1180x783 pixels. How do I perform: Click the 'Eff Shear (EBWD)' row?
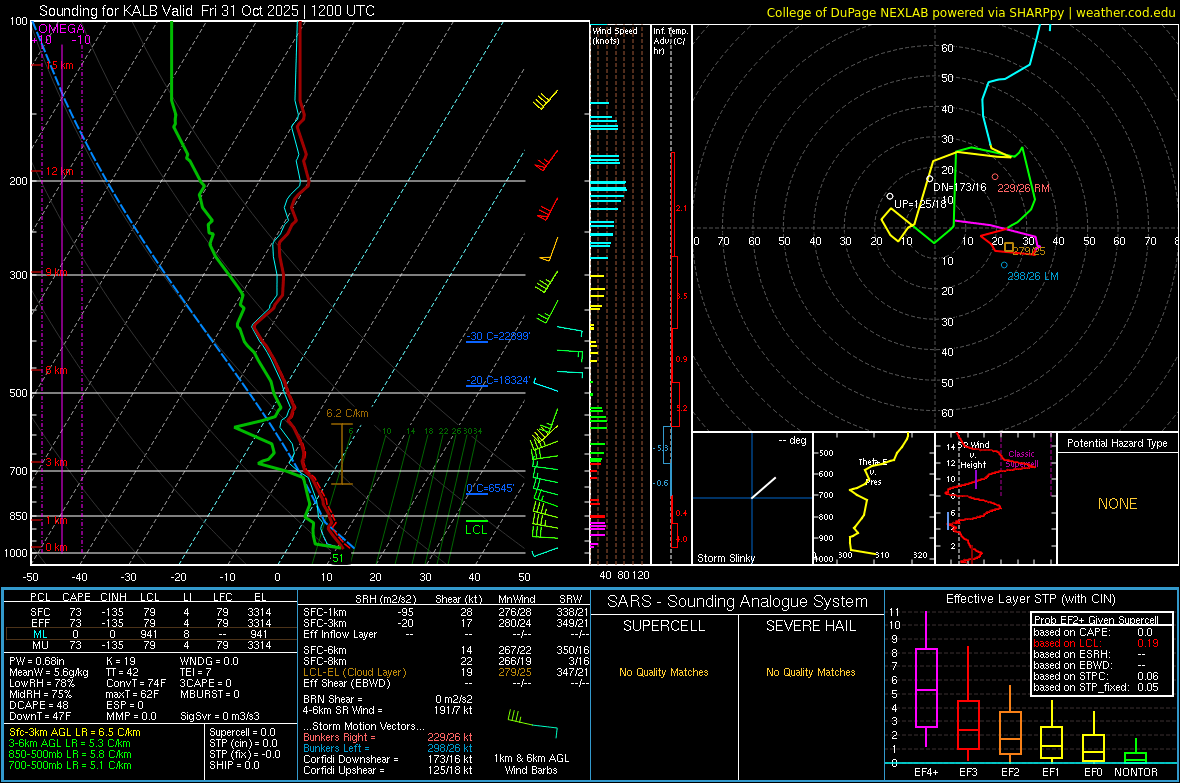446,684
